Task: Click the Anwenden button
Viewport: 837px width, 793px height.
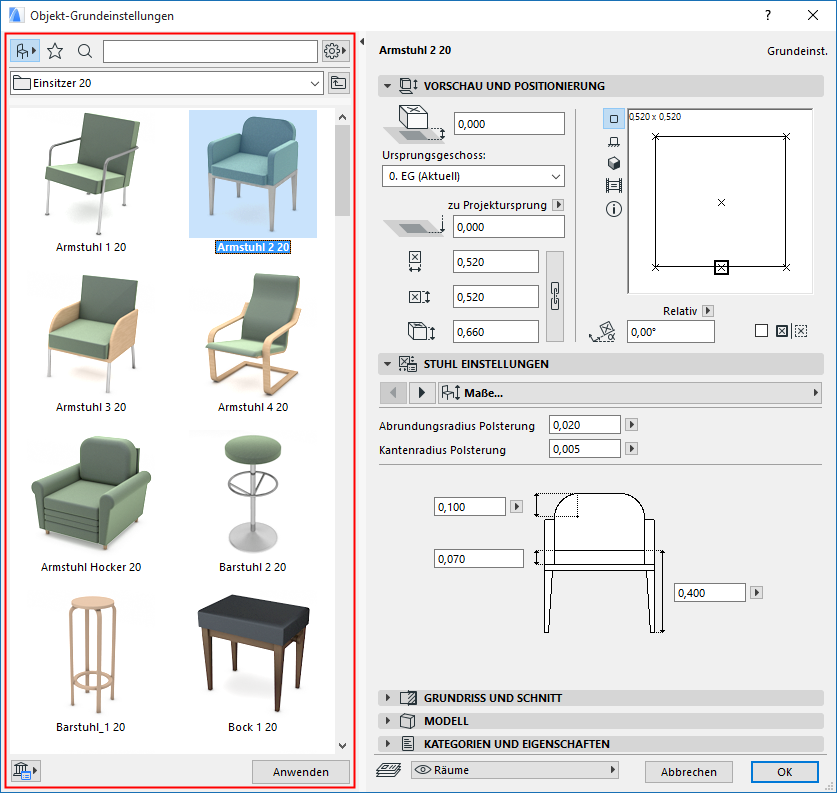Action: click(x=300, y=772)
